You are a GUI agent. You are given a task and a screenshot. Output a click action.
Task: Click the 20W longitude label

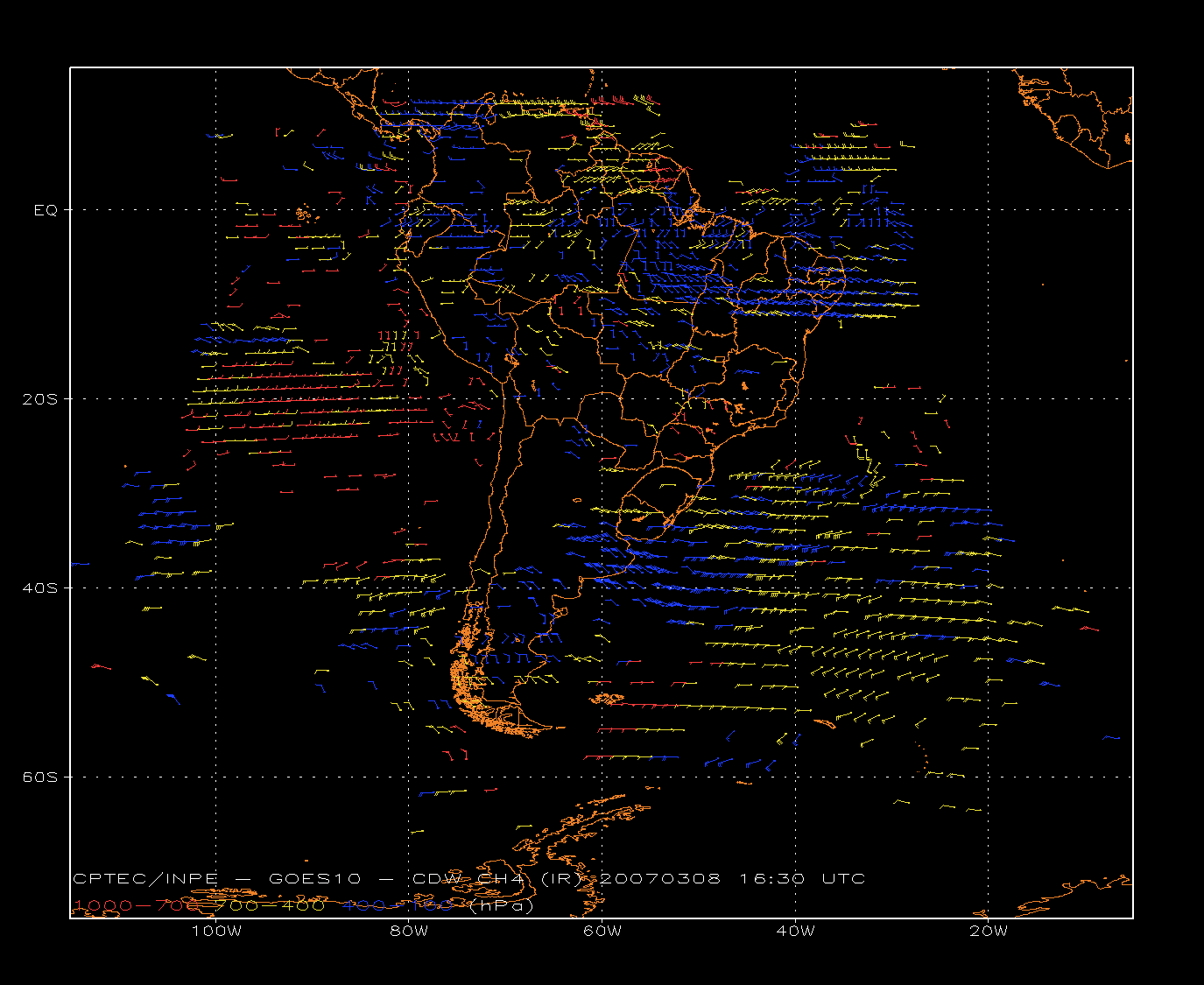(989, 931)
